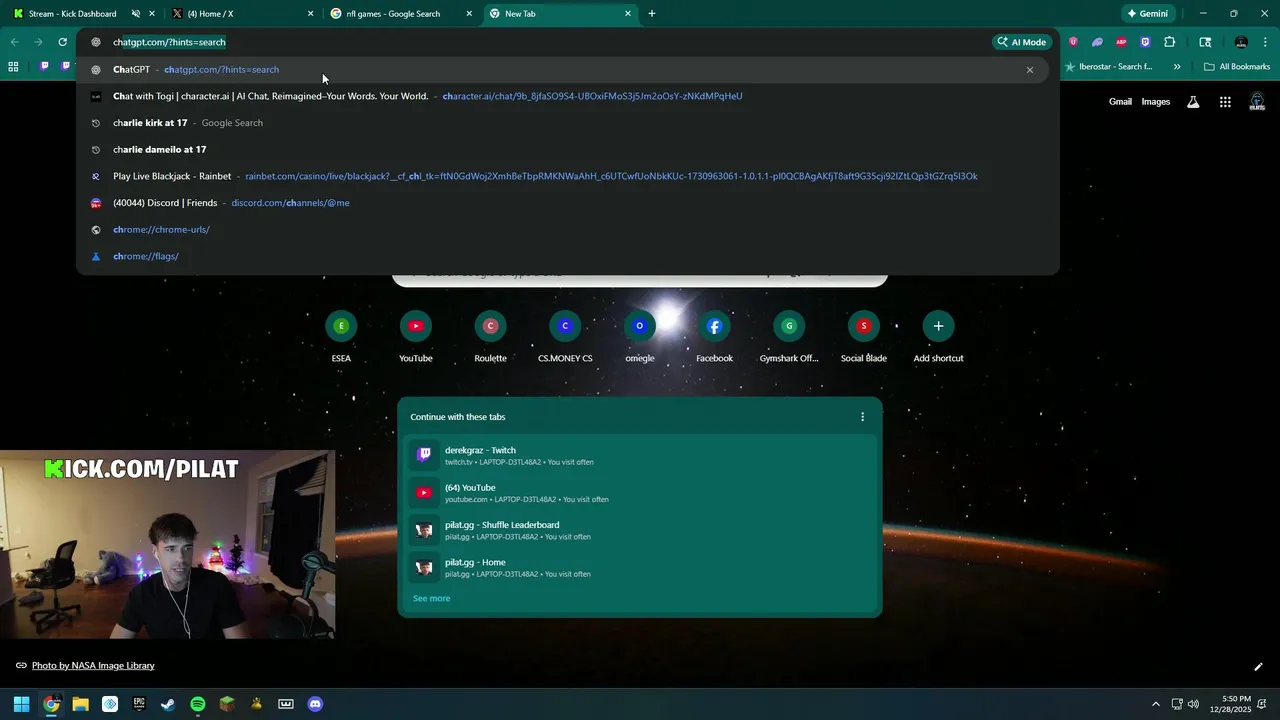
Task: Open the Search Labs flask icon
Action: 1193,102
